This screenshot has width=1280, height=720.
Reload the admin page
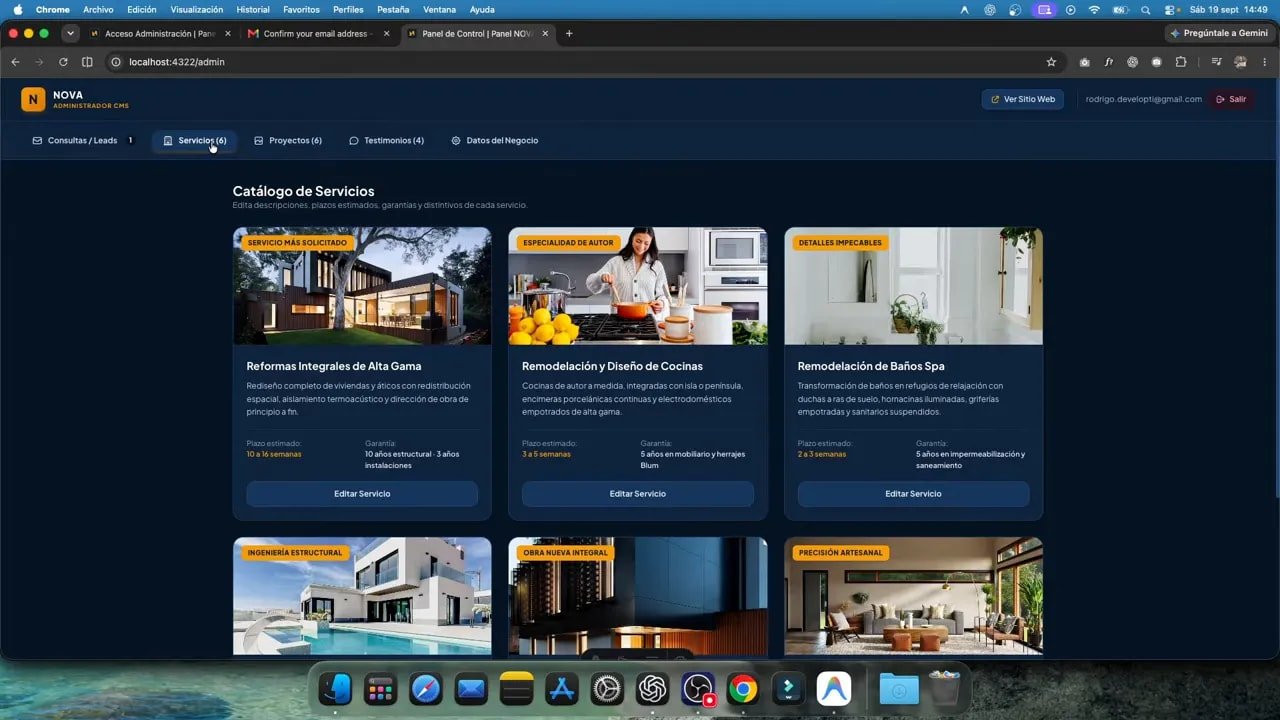pos(63,62)
